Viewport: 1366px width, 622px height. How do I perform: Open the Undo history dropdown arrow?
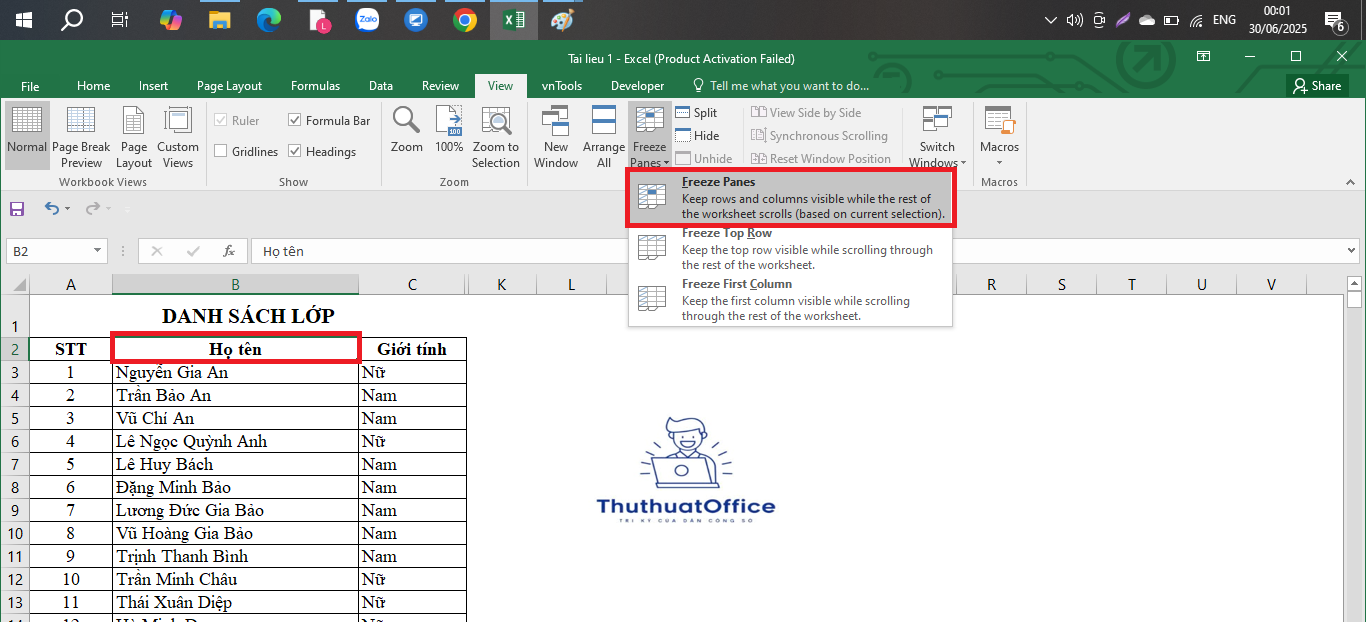67,209
